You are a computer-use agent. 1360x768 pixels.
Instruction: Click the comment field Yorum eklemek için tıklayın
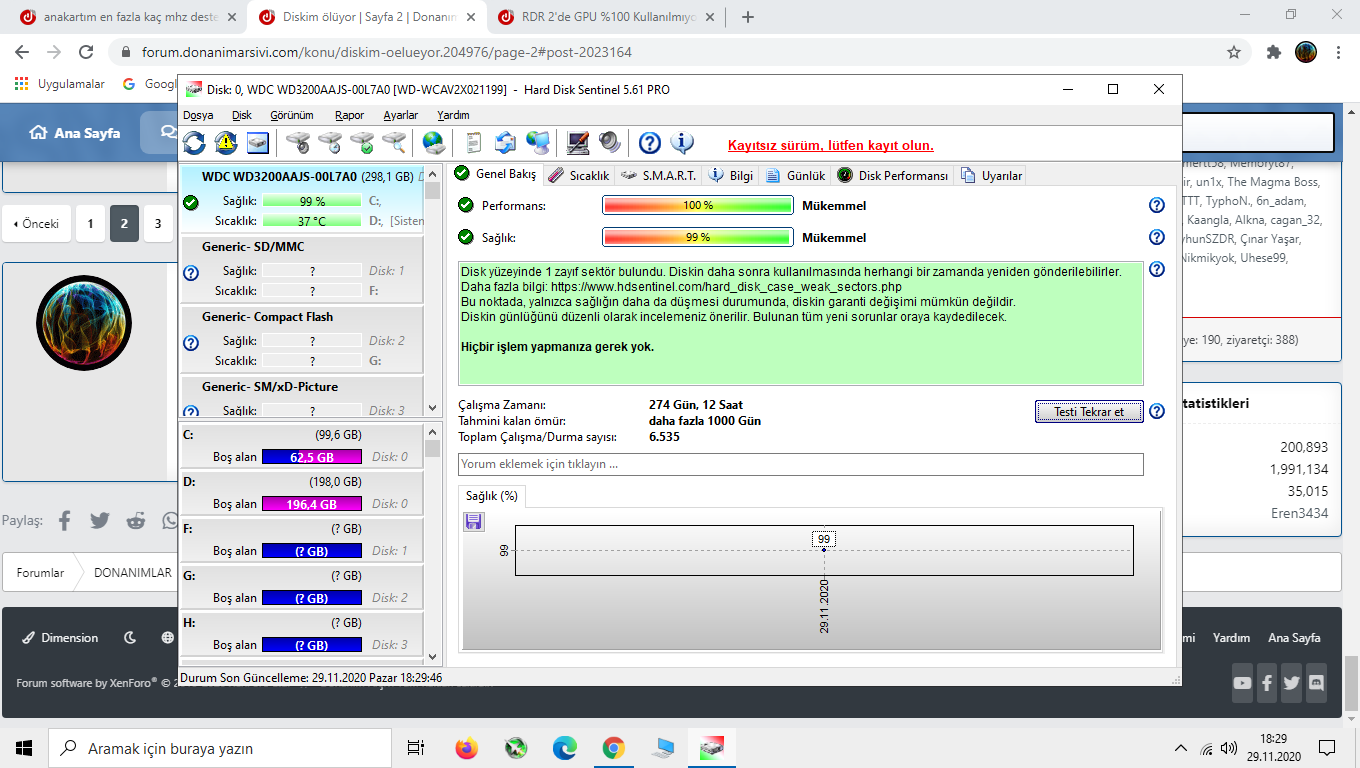pyautogui.click(x=801, y=464)
